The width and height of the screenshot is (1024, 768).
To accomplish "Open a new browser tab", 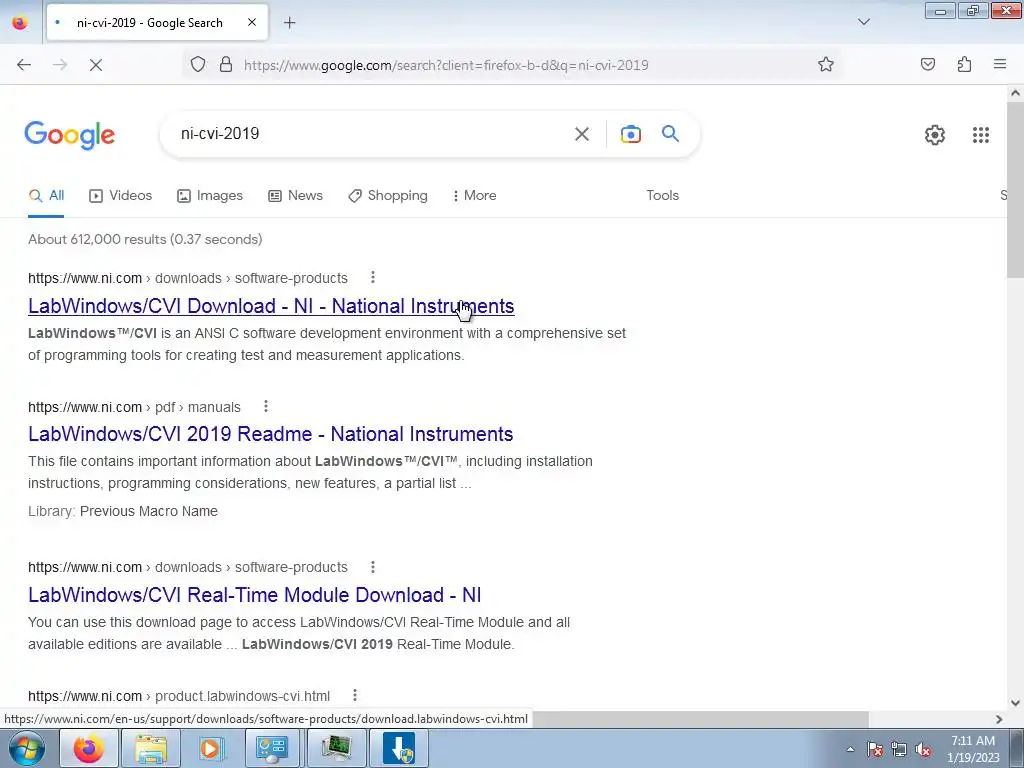I will 289,23.
